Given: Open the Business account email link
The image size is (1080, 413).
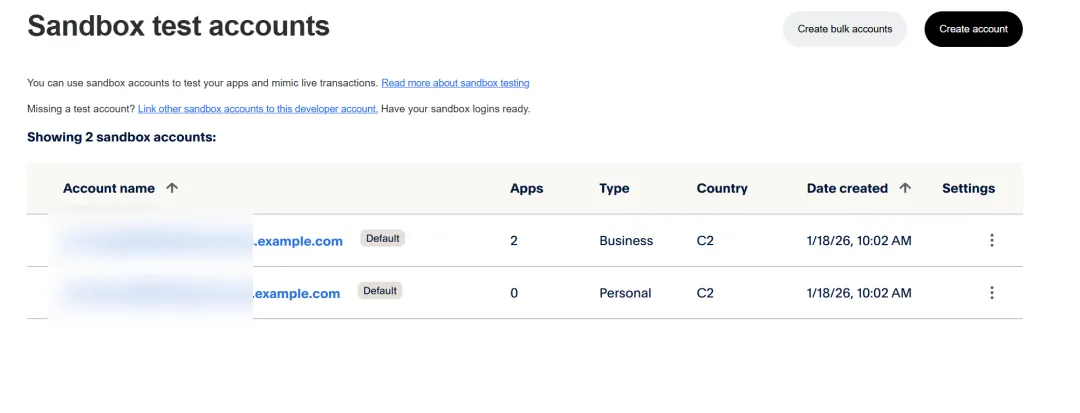Looking at the screenshot, I should click(x=298, y=241).
